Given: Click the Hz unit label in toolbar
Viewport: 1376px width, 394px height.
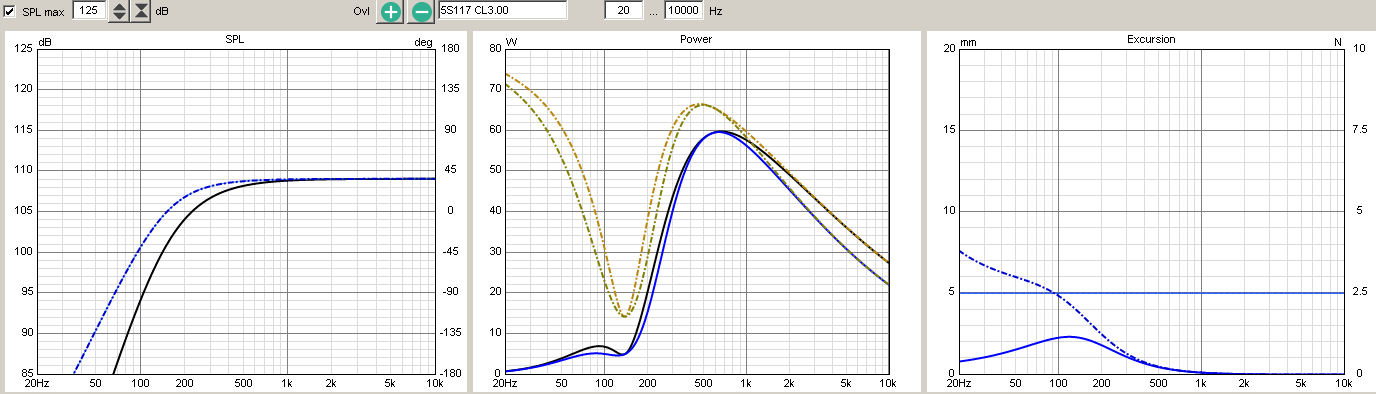Looking at the screenshot, I should point(716,12).
